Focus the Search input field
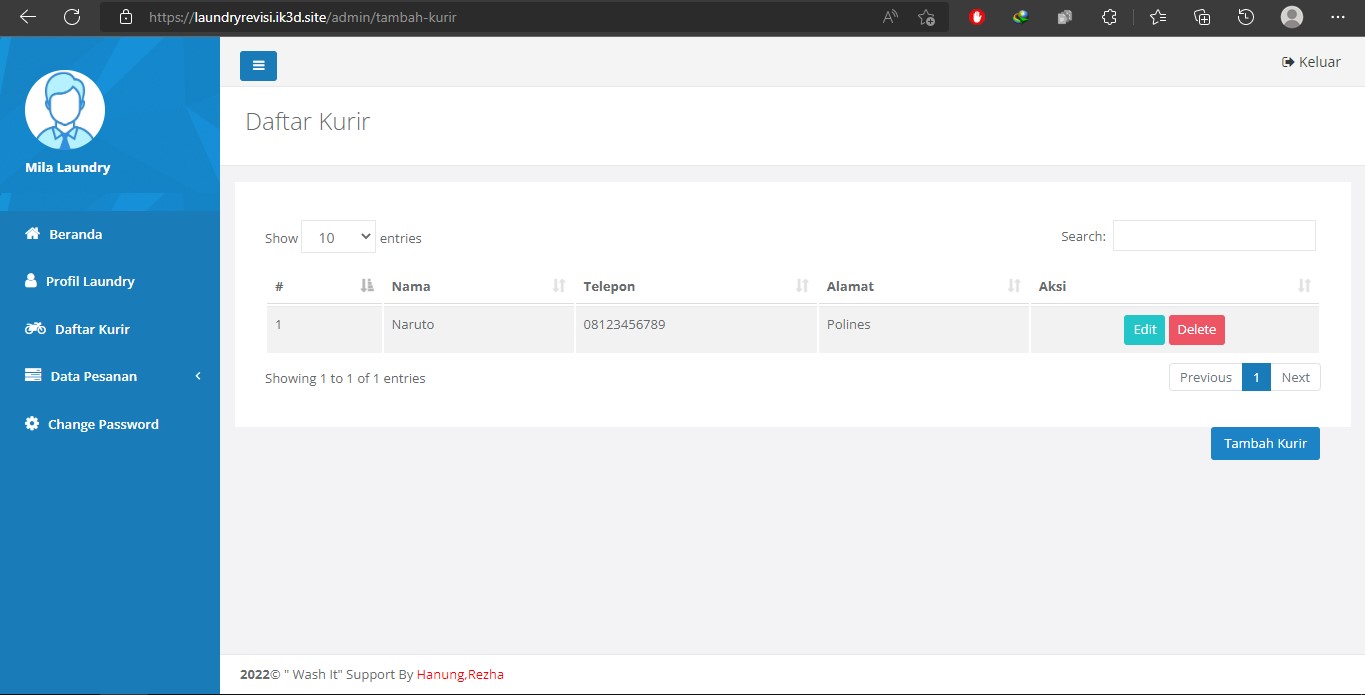 pyautogui.click(x=1214, y=236)
